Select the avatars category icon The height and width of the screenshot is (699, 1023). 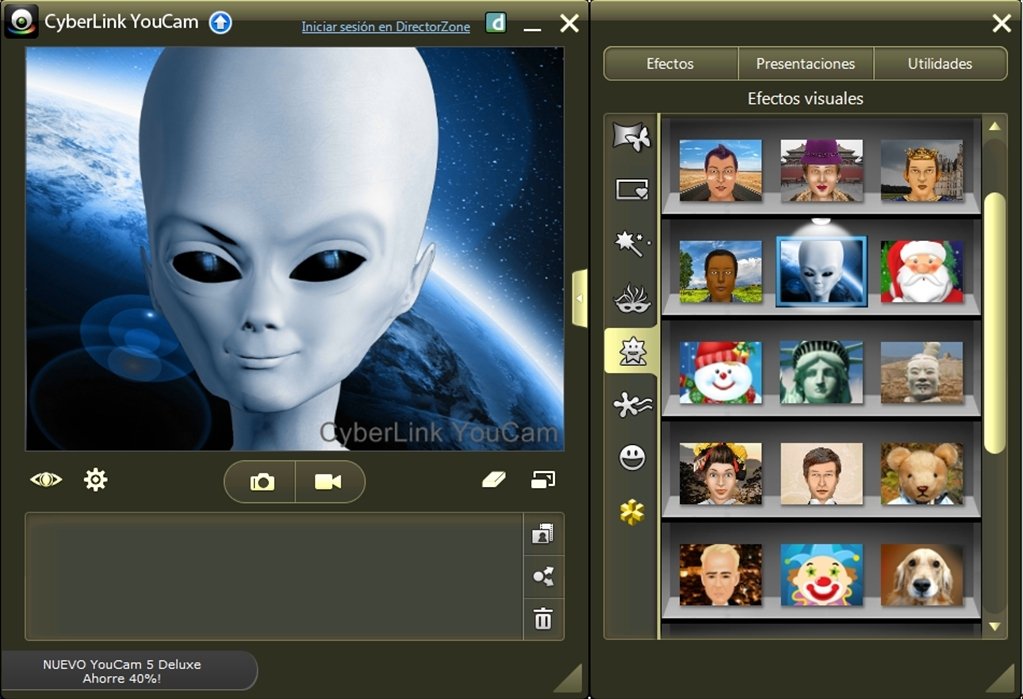632,351
